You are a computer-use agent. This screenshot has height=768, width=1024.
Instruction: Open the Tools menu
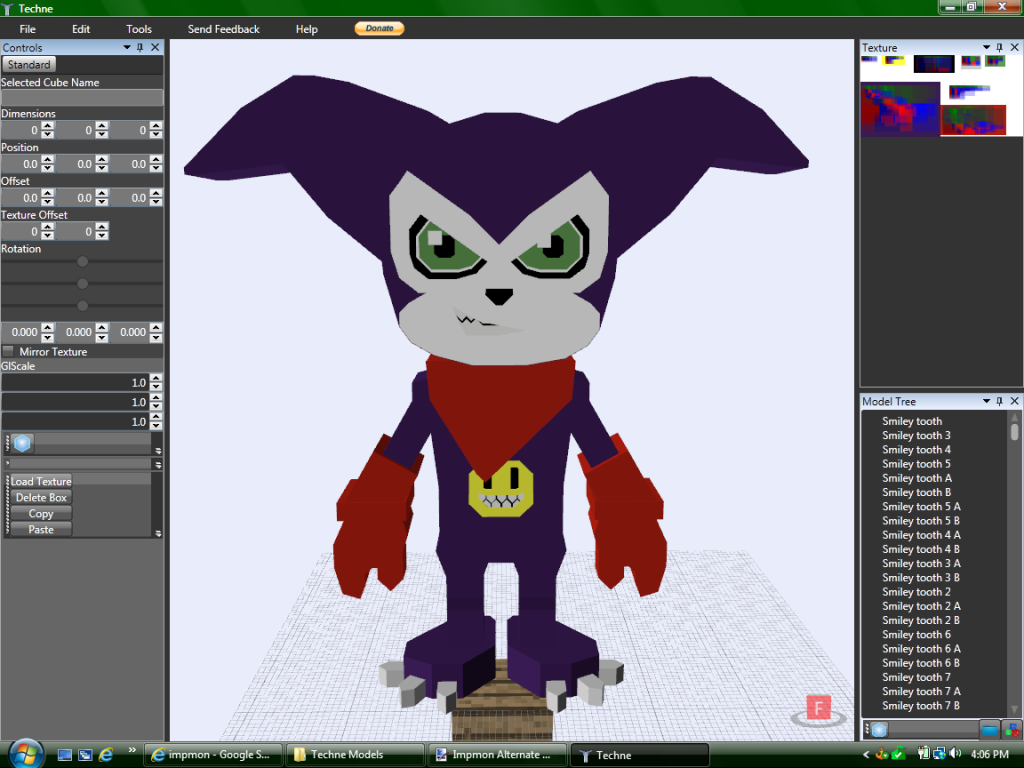[138, 29]
